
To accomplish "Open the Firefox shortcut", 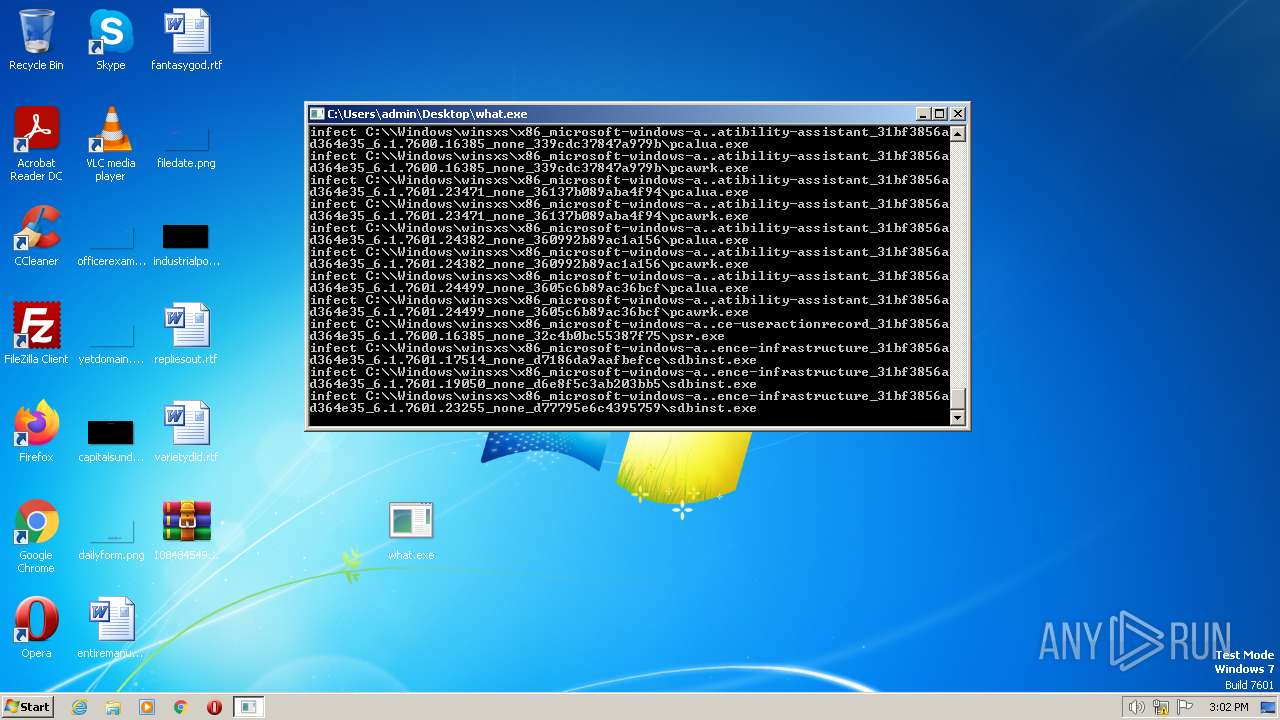I will [x=36, y=432].
